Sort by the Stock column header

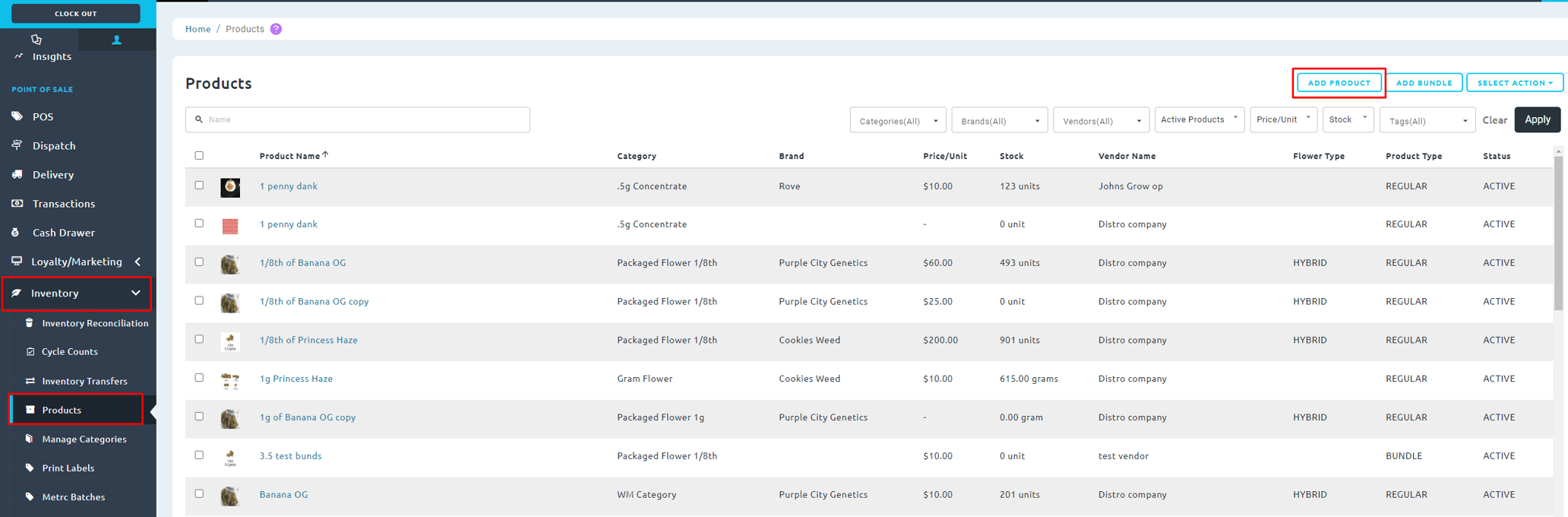tap(1011, 156)
